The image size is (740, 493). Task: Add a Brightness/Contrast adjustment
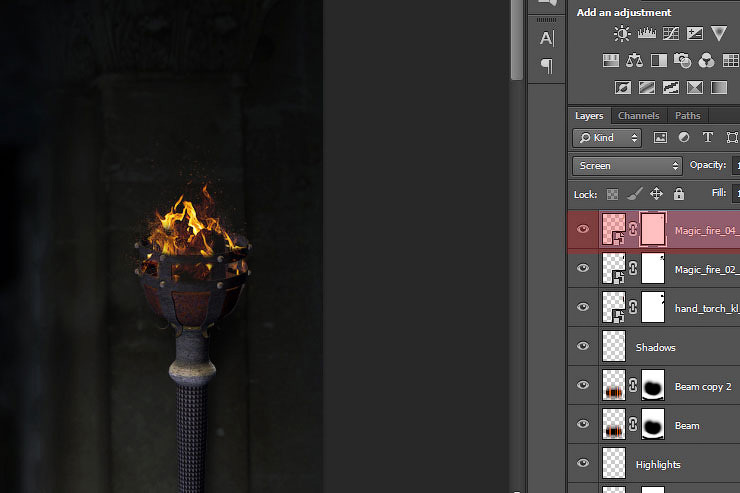tap(623, 34)
